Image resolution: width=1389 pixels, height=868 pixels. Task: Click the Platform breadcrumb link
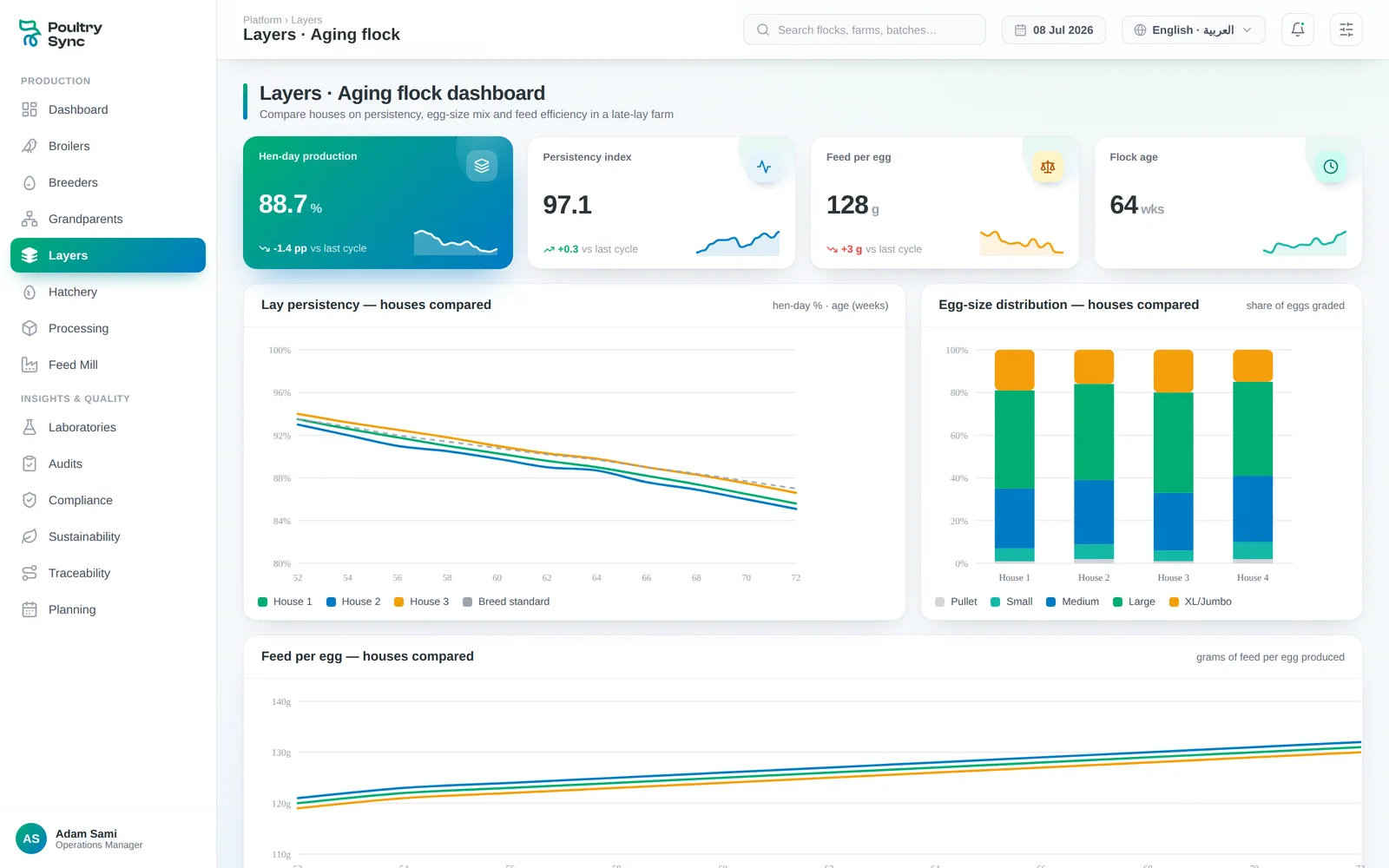click(262, 20)
